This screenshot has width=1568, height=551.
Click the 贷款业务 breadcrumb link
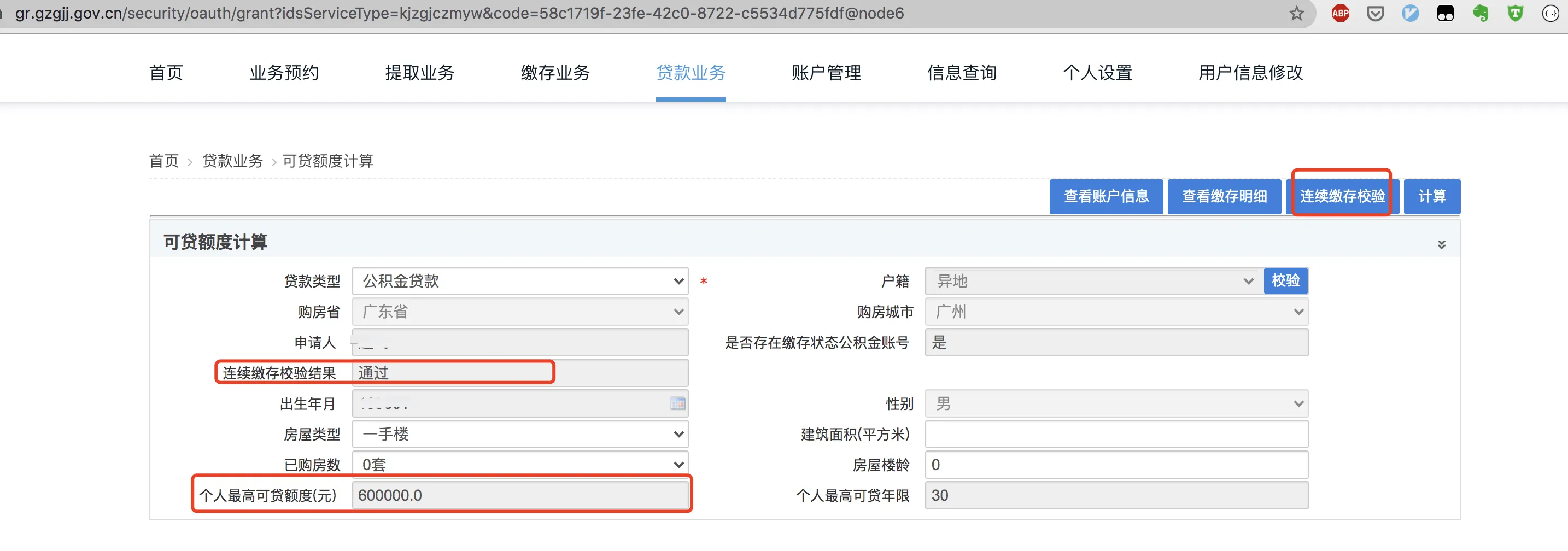232,161
